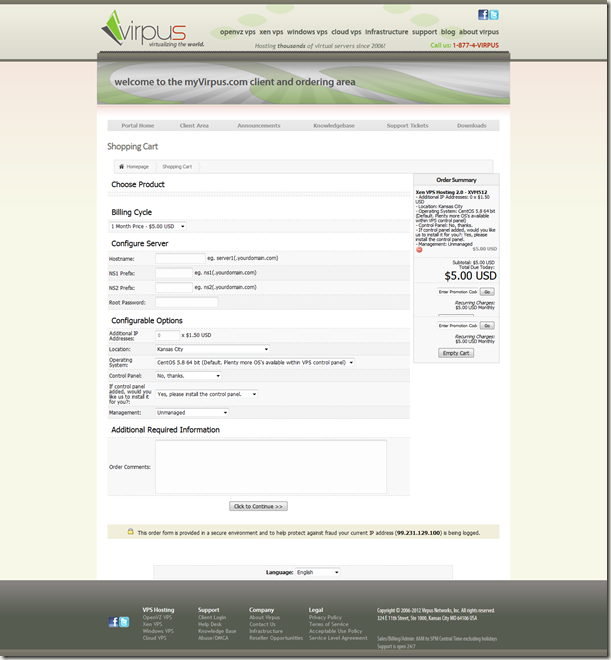This screenshot has width=611, height=660.
Task: Open Twitter icon in the footer
Action: coord(124,622)
